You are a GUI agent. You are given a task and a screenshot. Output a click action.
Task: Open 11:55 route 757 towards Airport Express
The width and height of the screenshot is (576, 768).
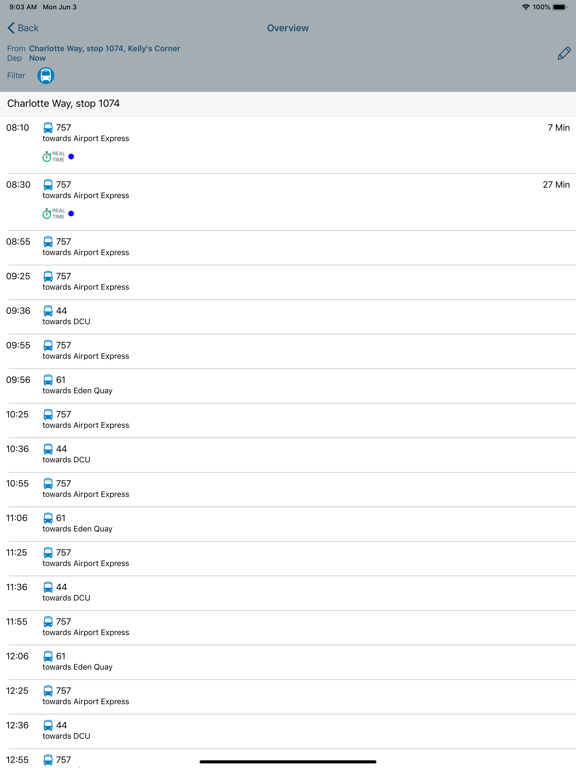coord(288,627)
